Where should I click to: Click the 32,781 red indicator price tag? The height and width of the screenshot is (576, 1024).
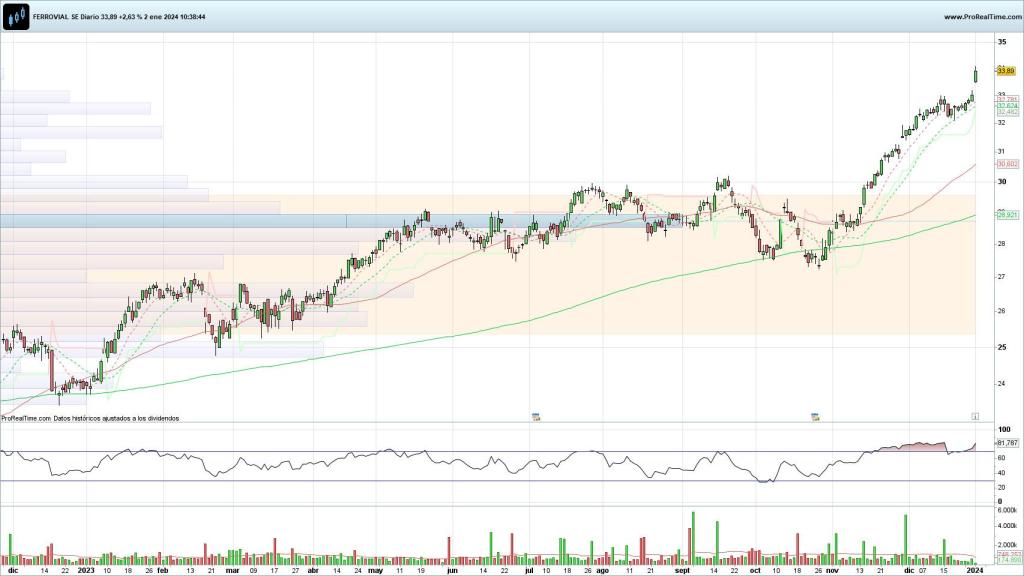[1006, 99]
